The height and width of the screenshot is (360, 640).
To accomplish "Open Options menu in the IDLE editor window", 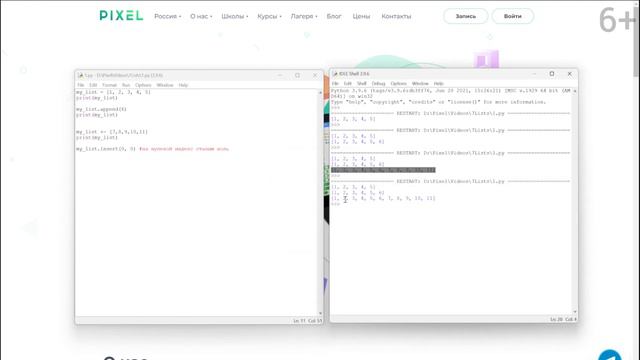I will [143, 85].
